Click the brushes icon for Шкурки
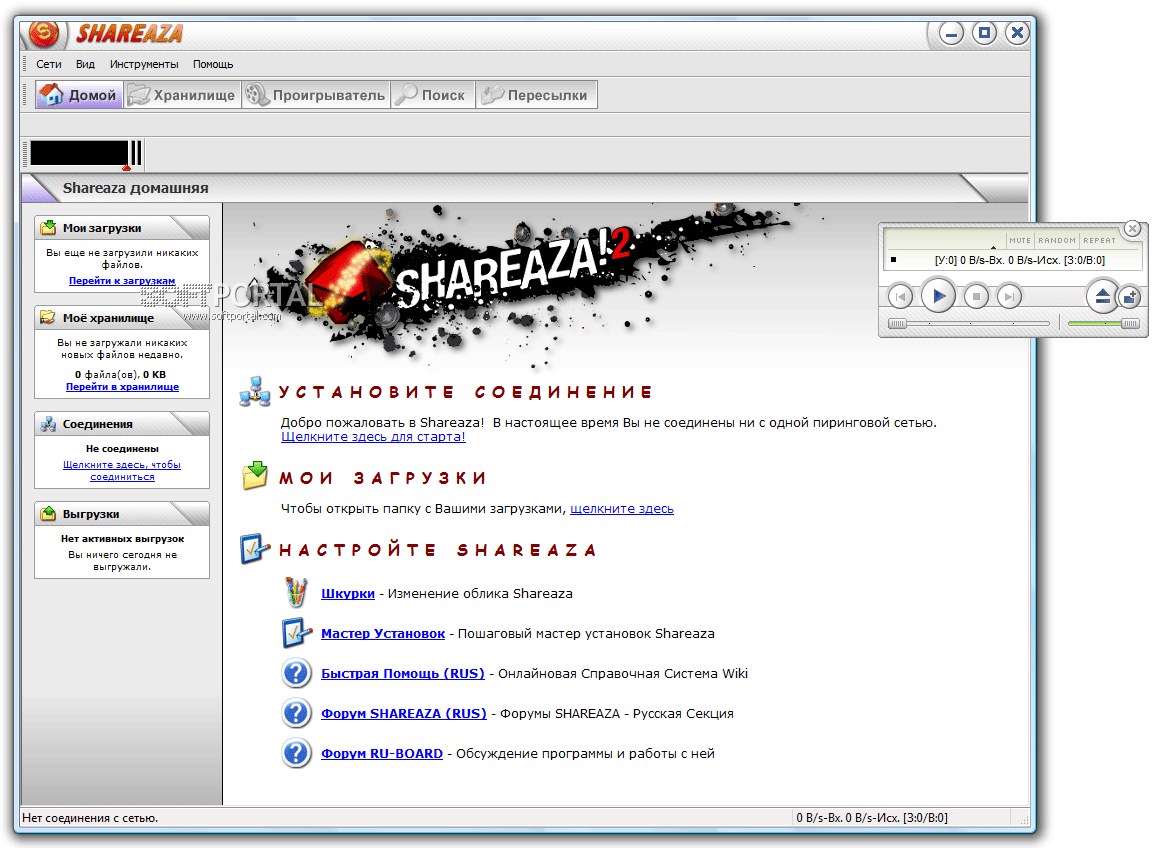This screenshot has width=1158, height=848. [296, 592]
